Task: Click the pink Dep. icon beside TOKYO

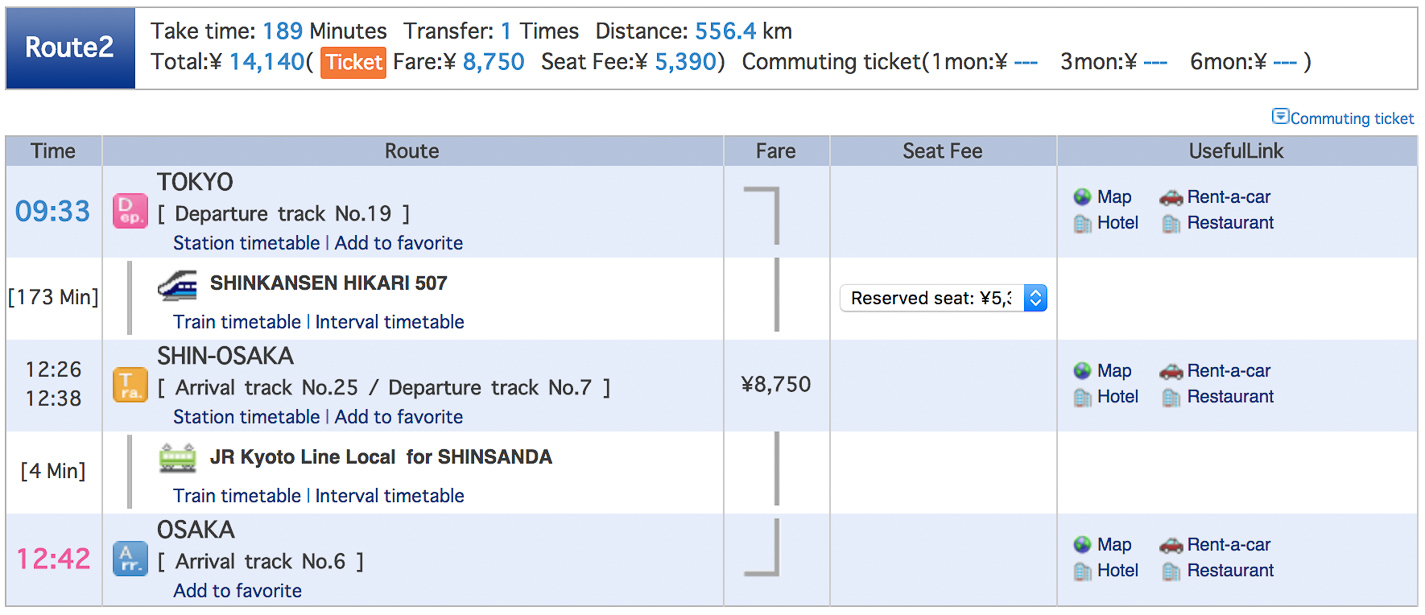Action: point(130,211)
